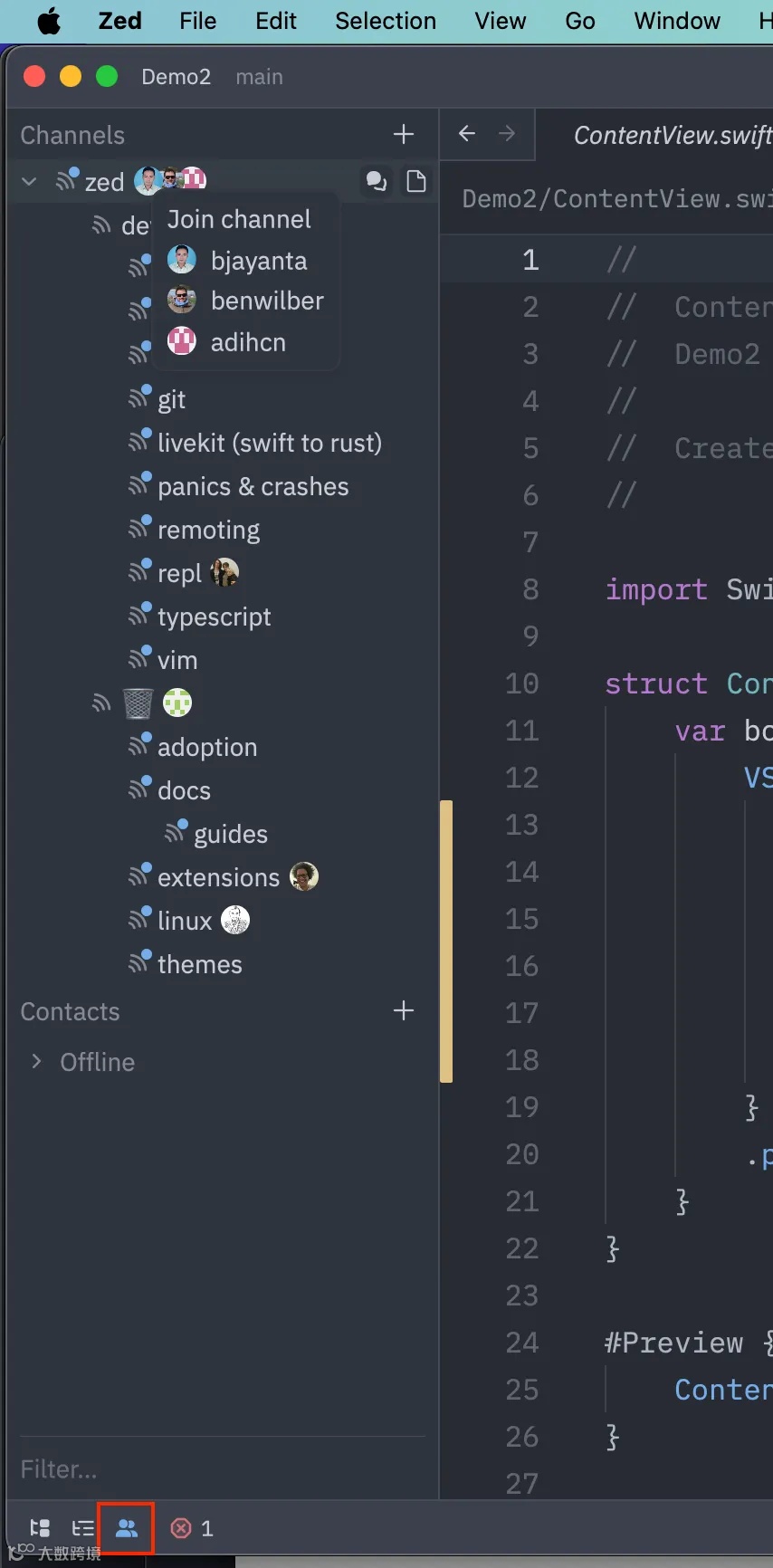Open the Edit menu
773x1568 pixels.
coord(275,21)
